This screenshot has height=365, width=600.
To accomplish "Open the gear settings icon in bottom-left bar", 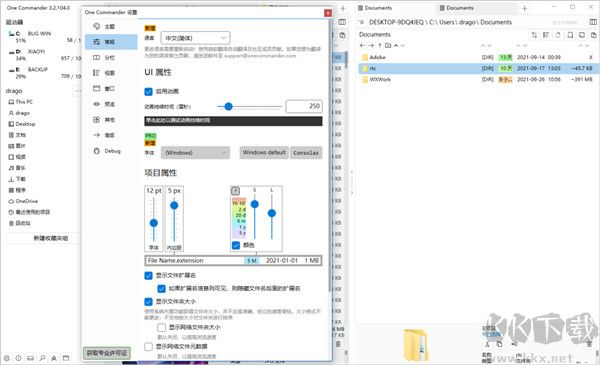I will tap(7, 358).
